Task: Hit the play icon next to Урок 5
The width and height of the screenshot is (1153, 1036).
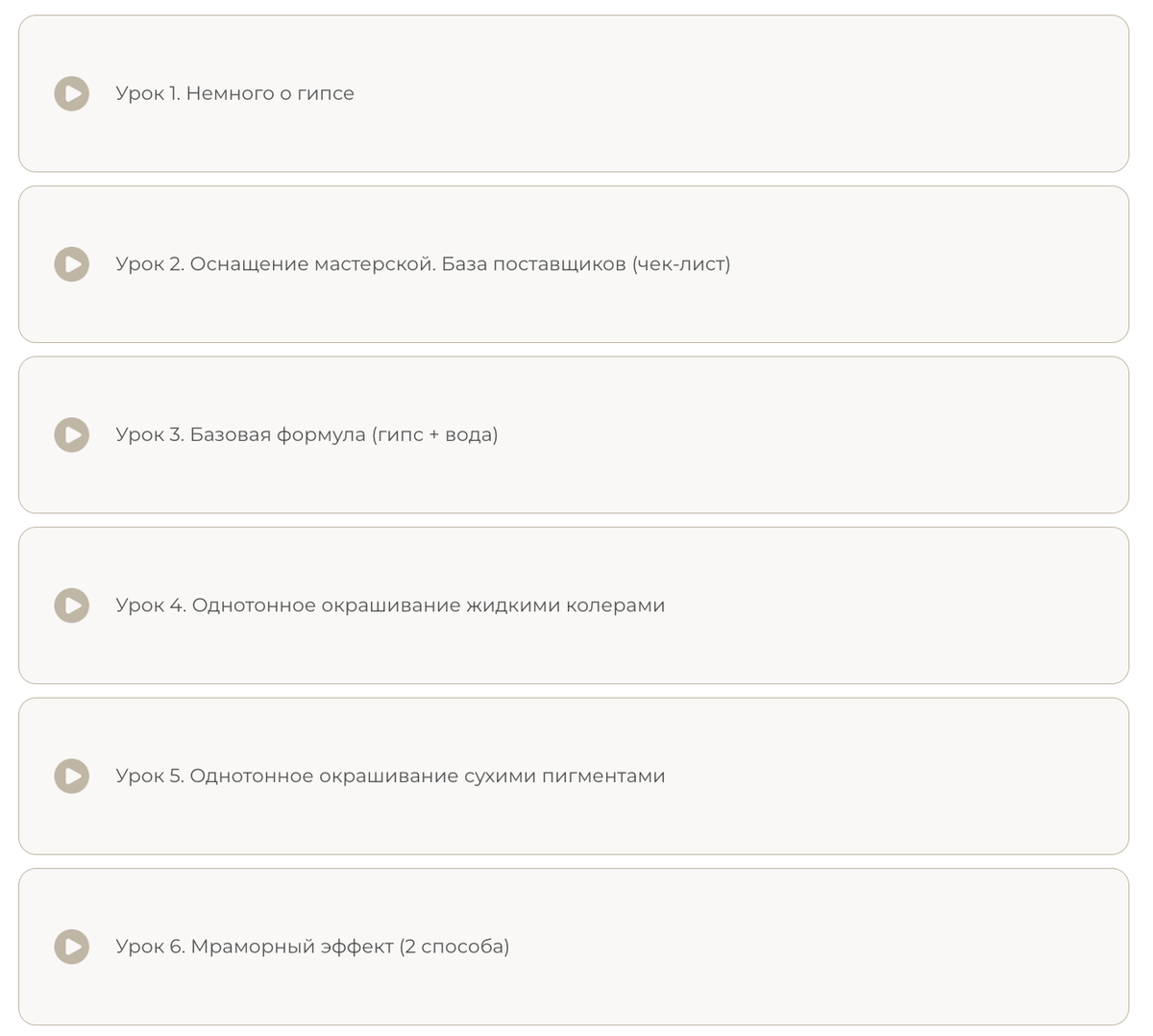Action: 72,776
